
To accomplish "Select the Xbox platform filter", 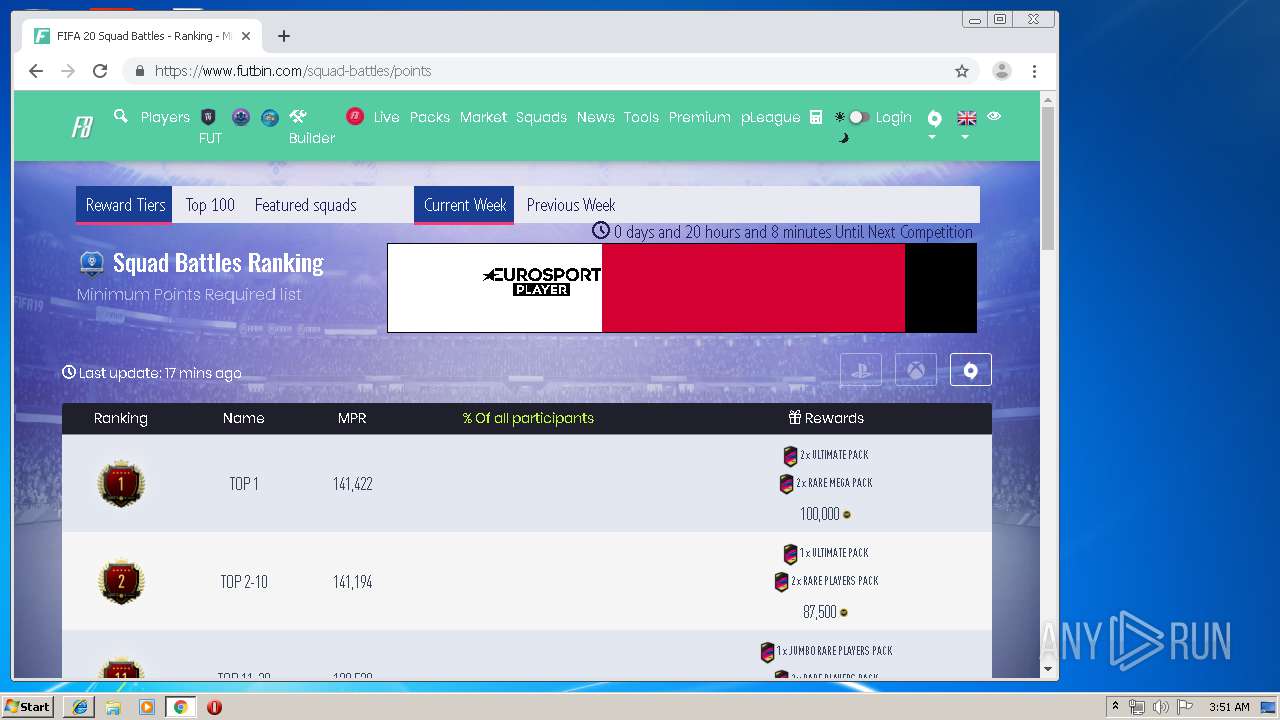I will pyautogui.click(x=916, y=370).
